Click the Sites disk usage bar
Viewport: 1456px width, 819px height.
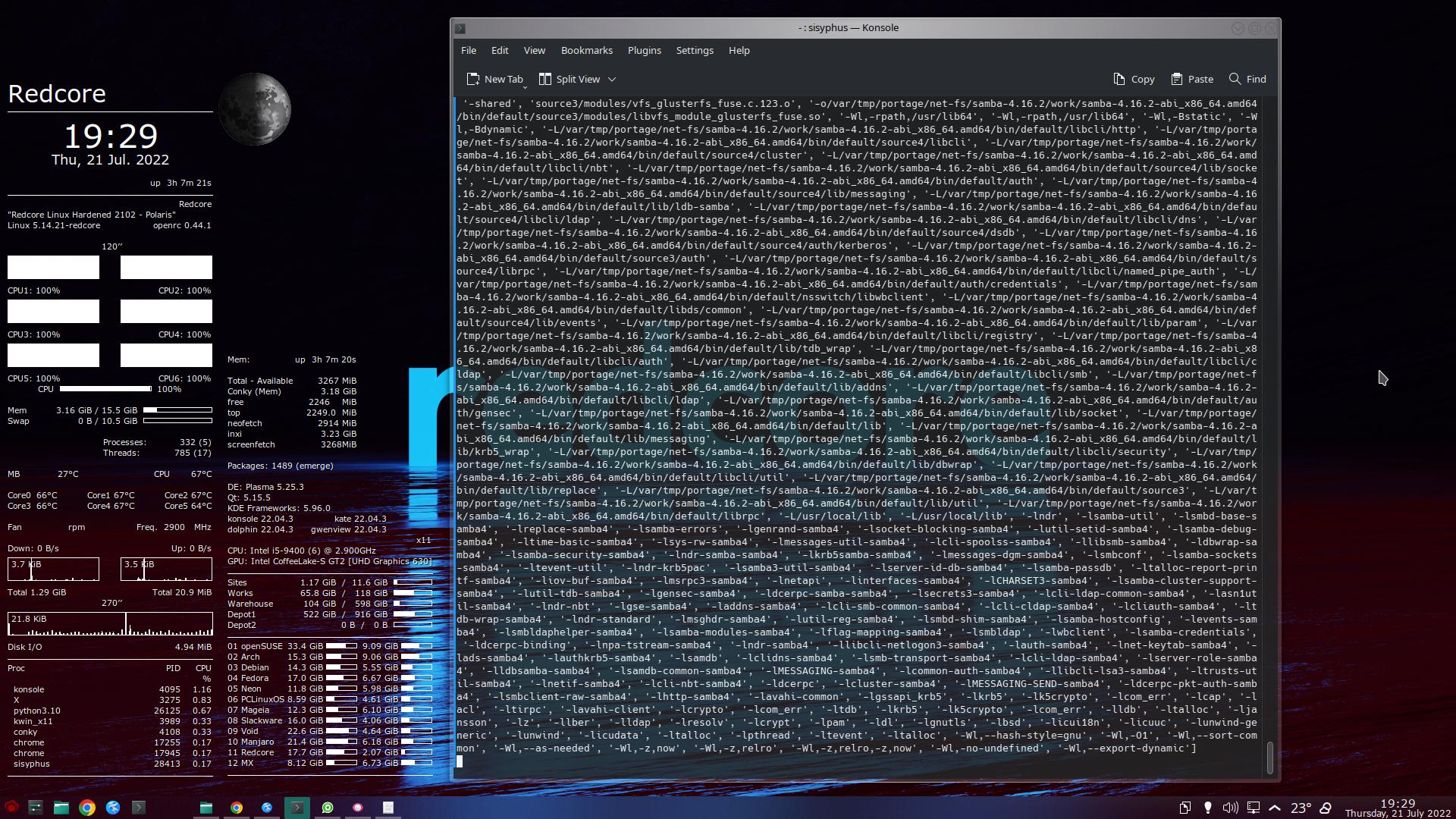click(413, 582)
